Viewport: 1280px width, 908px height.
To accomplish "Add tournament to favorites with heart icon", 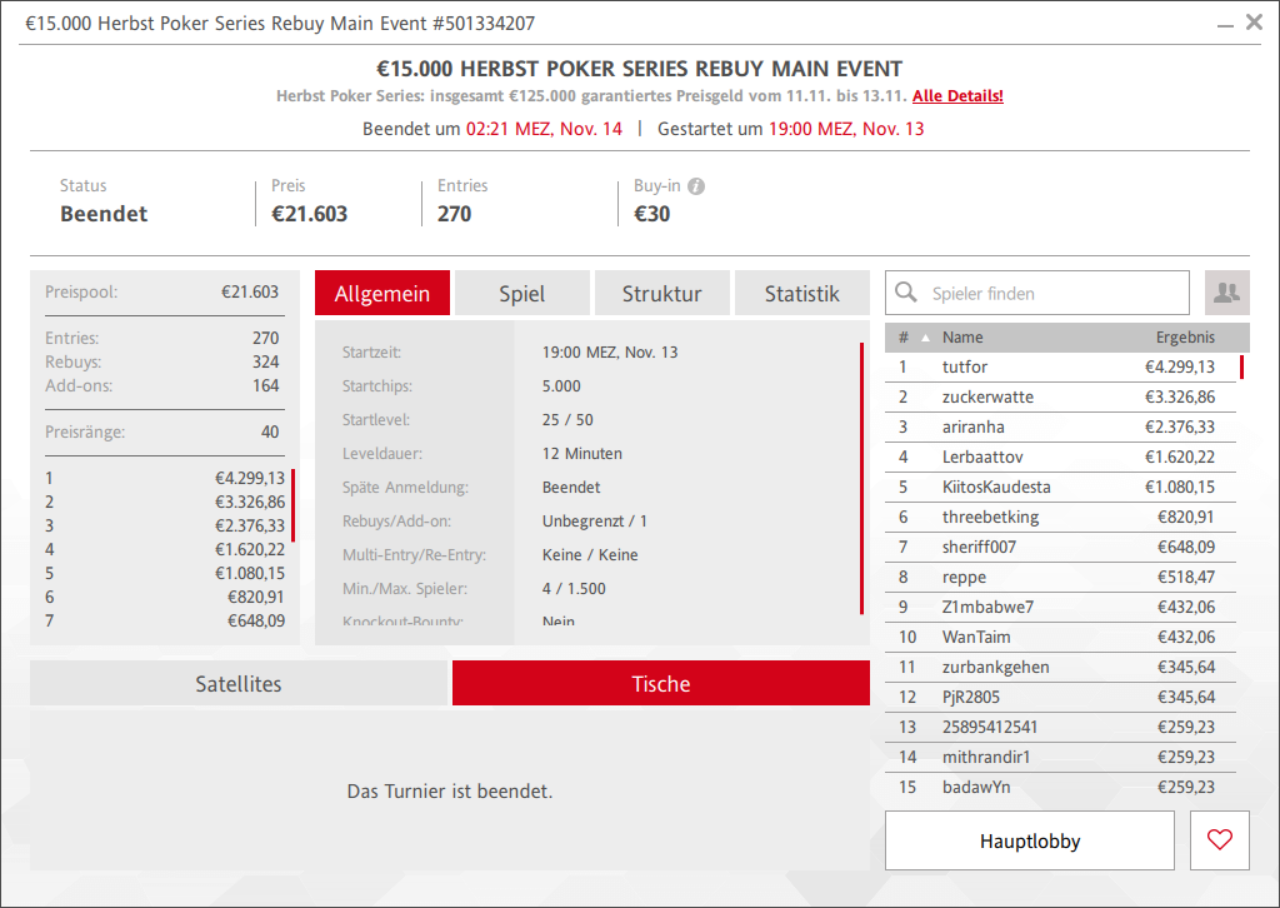I will (x=1219, y=841).
